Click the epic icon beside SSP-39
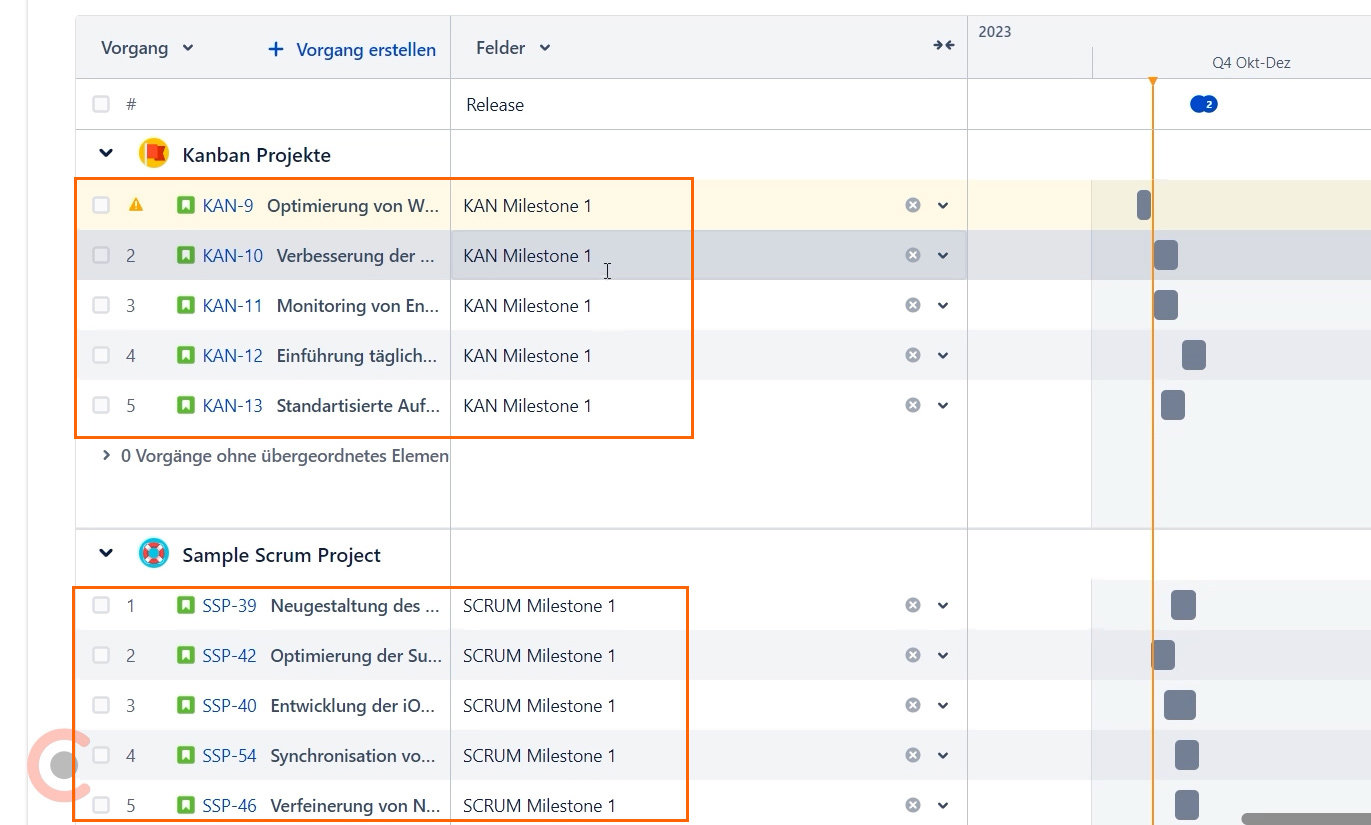Screen dimensions: 1371x825 [186, 605]
